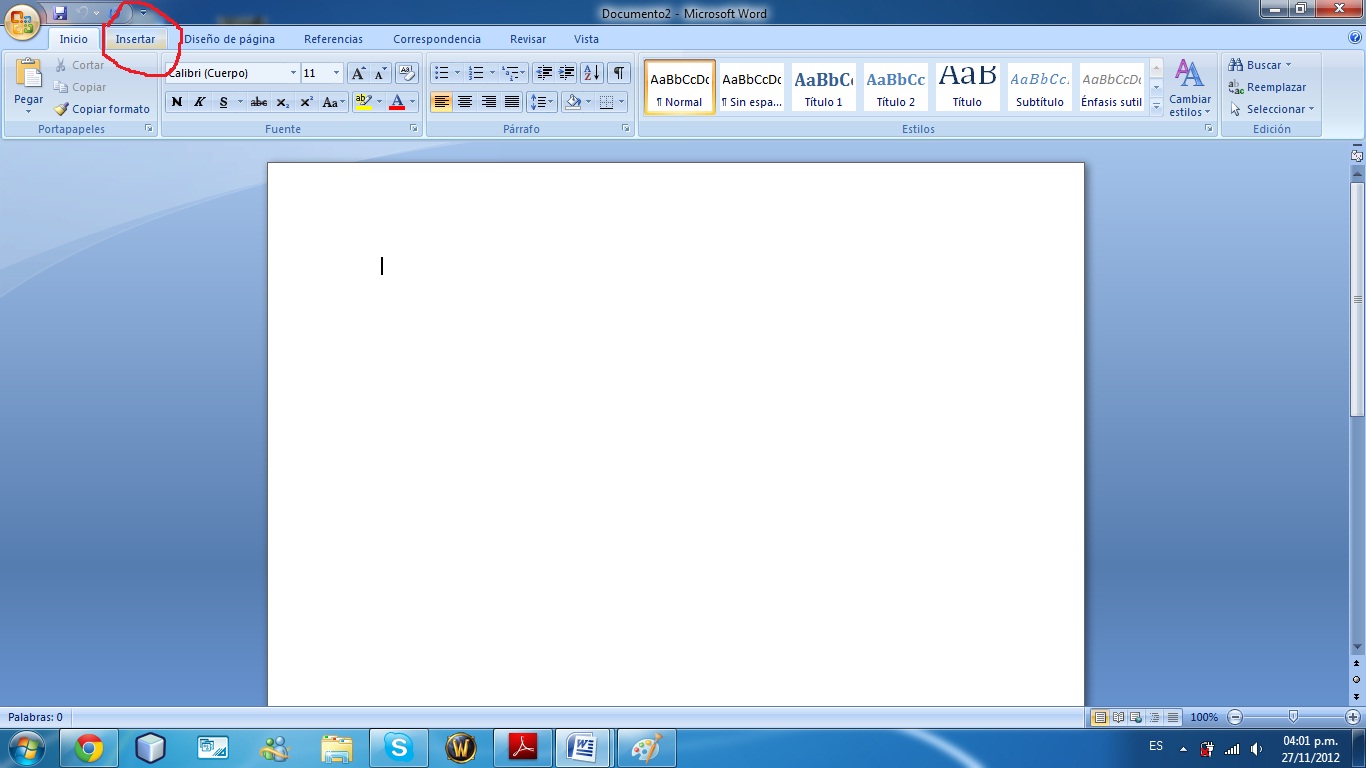Toggle italic with the K icon
Screen dimensions: 1366x768
(x=200, y=102)
